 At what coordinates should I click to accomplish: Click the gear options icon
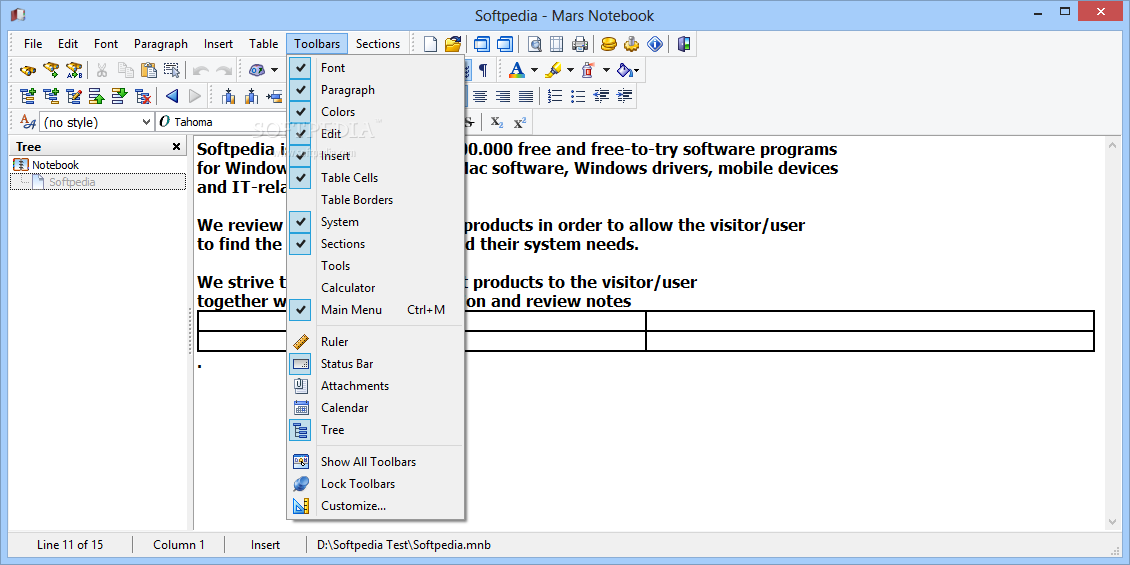pyautogui.click(x=632, y=45)
